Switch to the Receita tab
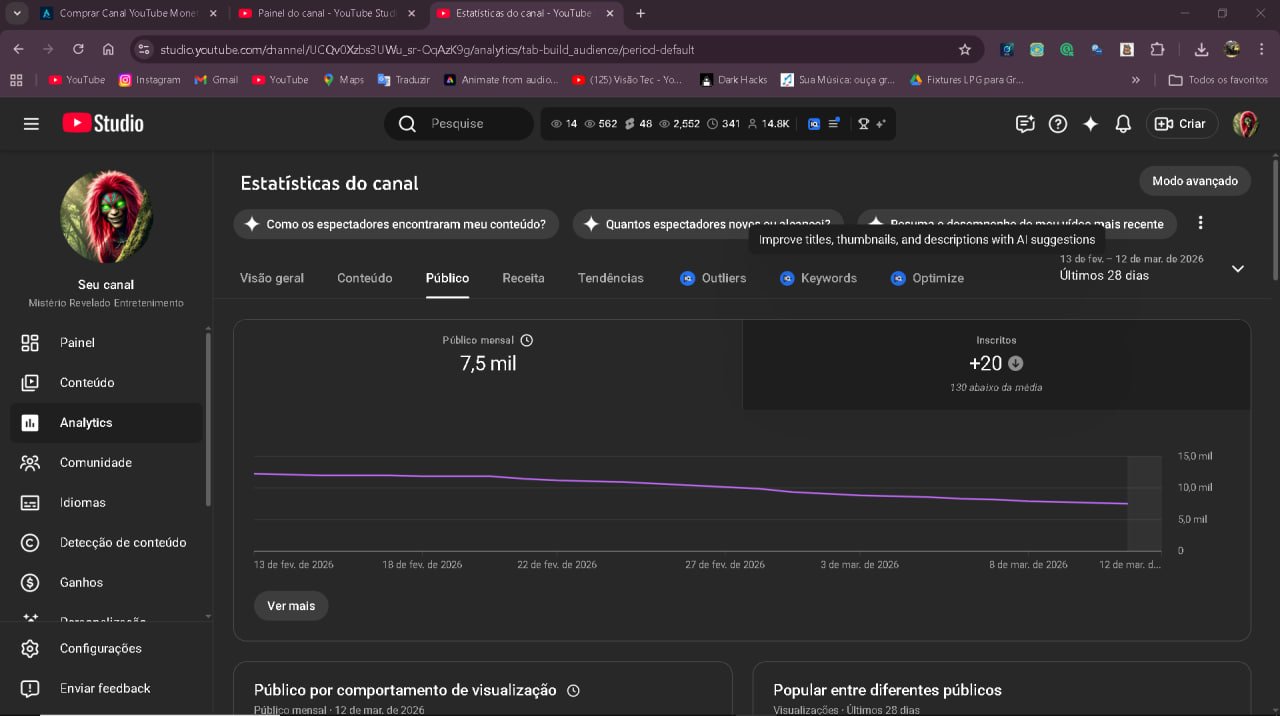Viewport: 1280px width, 716px height. [523, 278]
